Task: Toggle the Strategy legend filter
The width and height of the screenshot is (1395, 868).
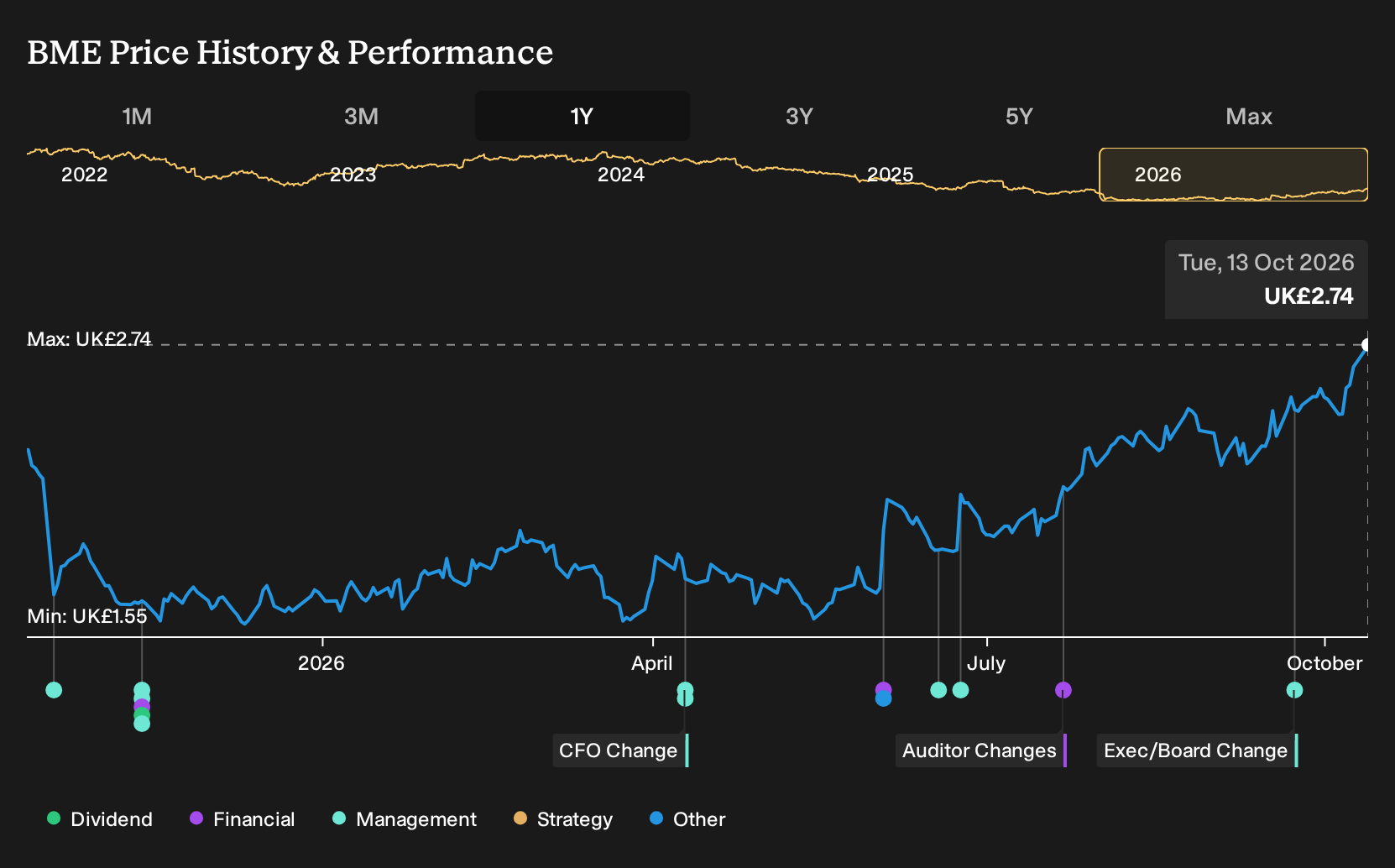Action: tap(563, 819)
